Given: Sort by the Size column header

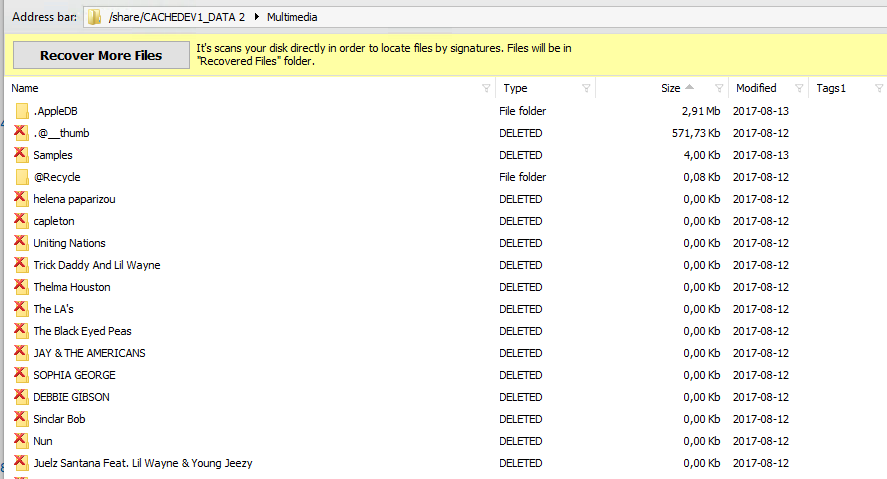Looking at the screenshot, I should point(670,88).
